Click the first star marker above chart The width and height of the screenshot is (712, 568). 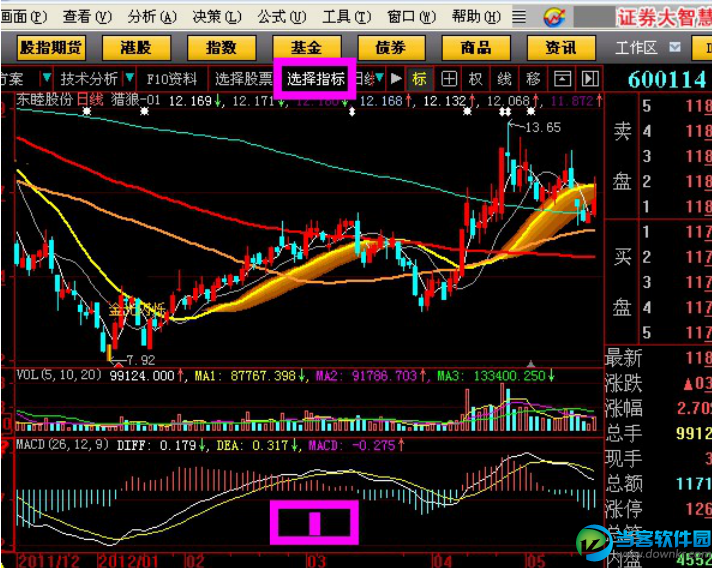click(x=87, y=111)
